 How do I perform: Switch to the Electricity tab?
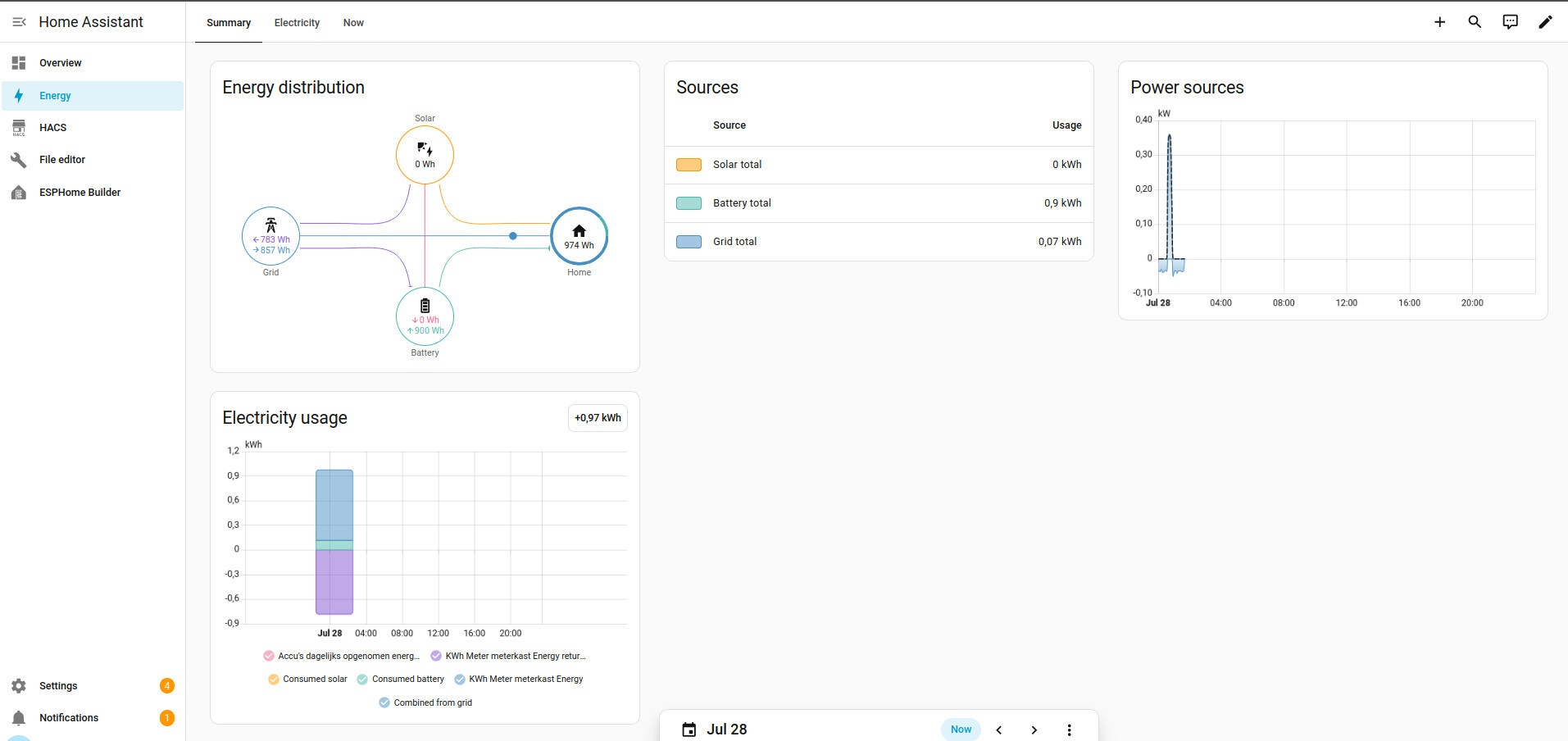click(x=297, y=23)
